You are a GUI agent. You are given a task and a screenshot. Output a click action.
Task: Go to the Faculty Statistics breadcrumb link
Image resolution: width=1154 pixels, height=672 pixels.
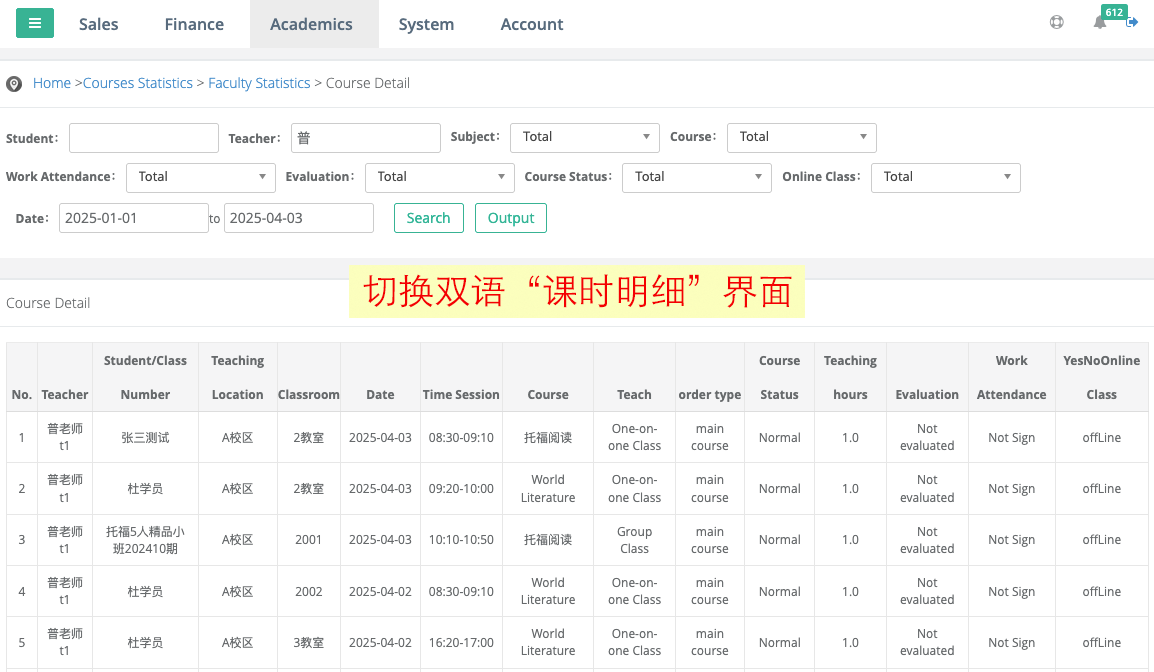tap(259, 83)
